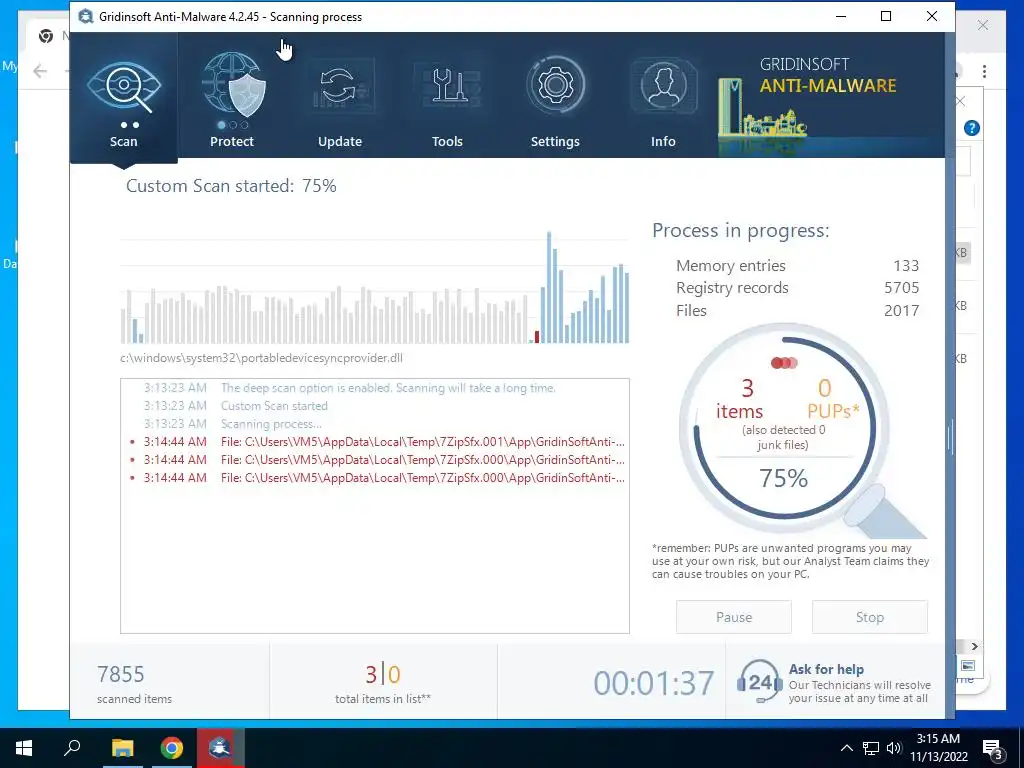
Task: Click the Update tab label
Action: (340, 141)
